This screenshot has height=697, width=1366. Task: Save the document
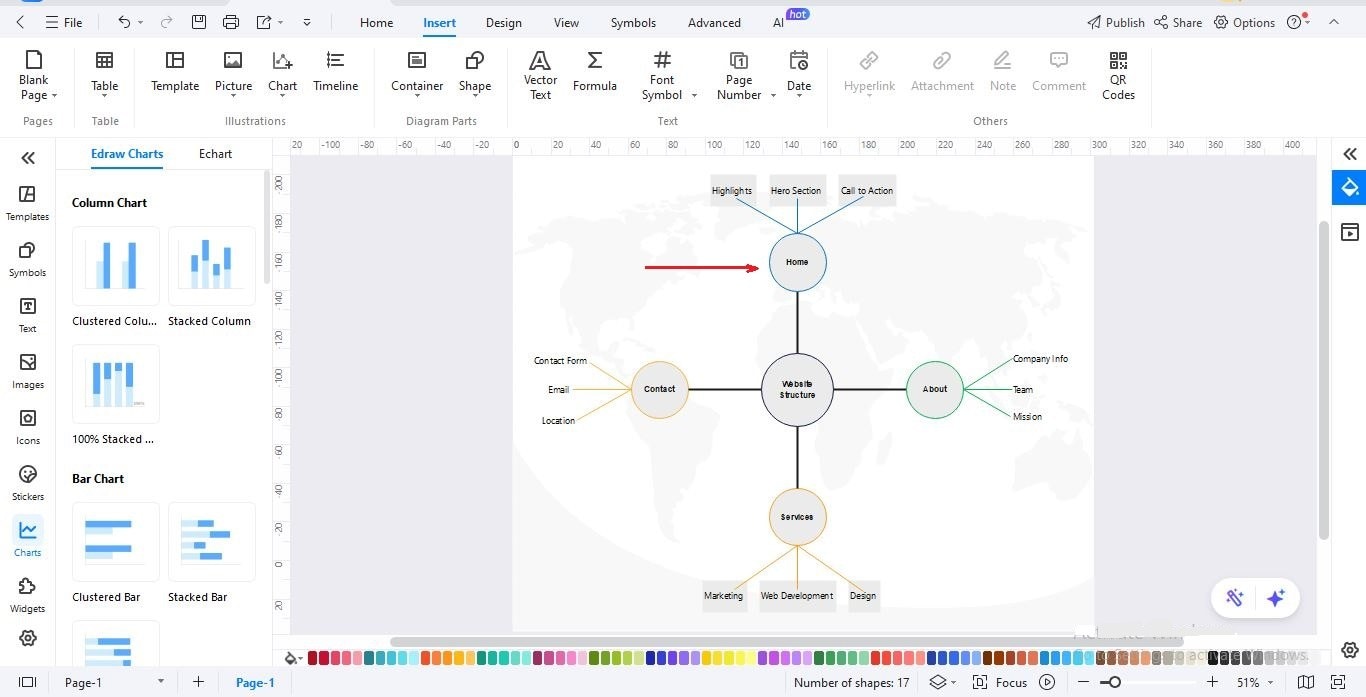(x=199, y=22)
